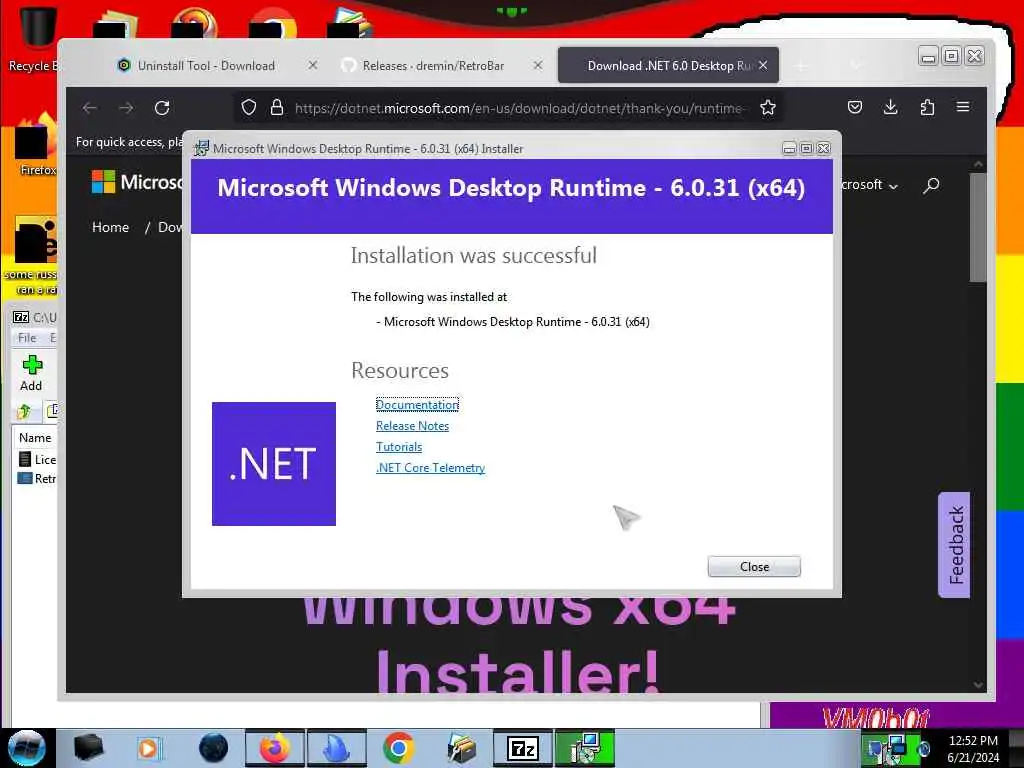
Task: Open a new Firefox tab with plus
Action: point(801,65)
